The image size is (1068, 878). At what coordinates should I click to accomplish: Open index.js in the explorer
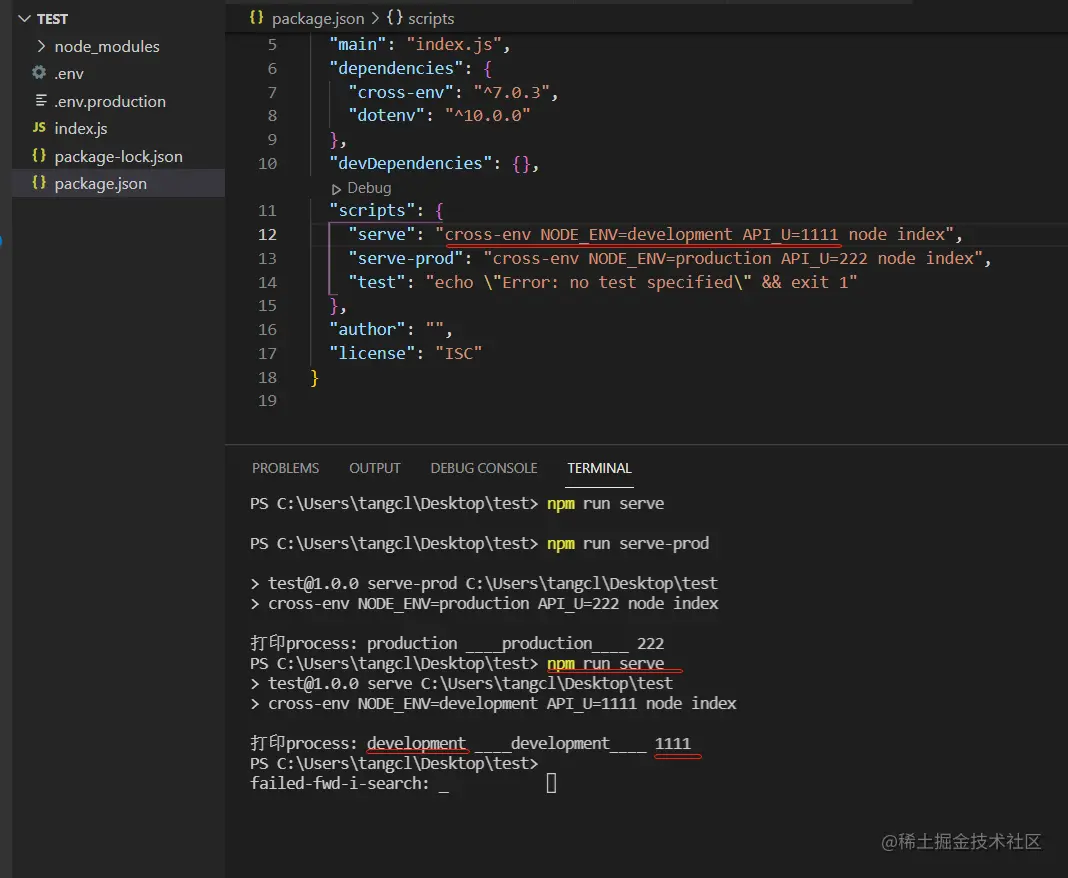pos(81,129)
